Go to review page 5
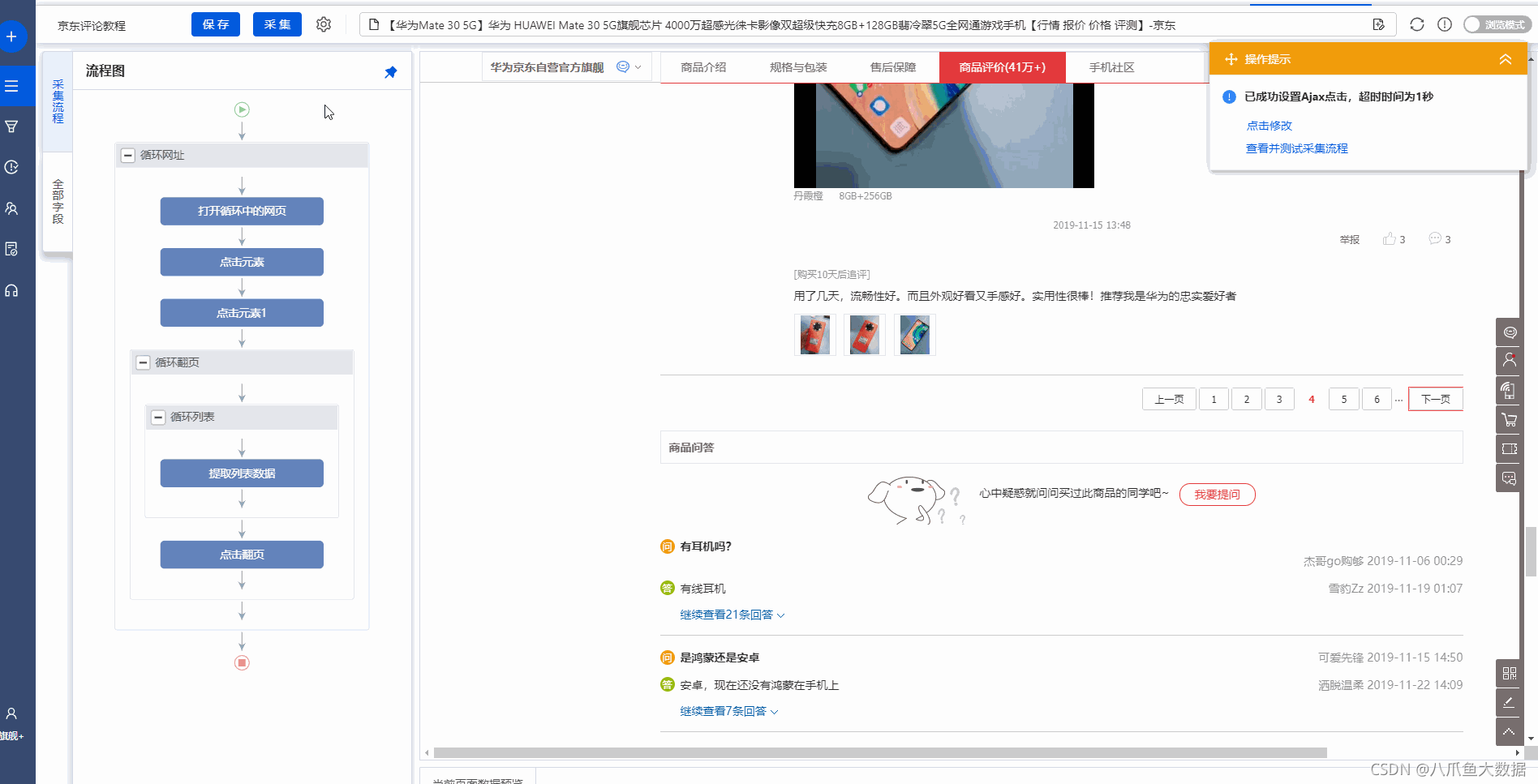Viewport: 1538px width, 784px height. point(1344,399)
